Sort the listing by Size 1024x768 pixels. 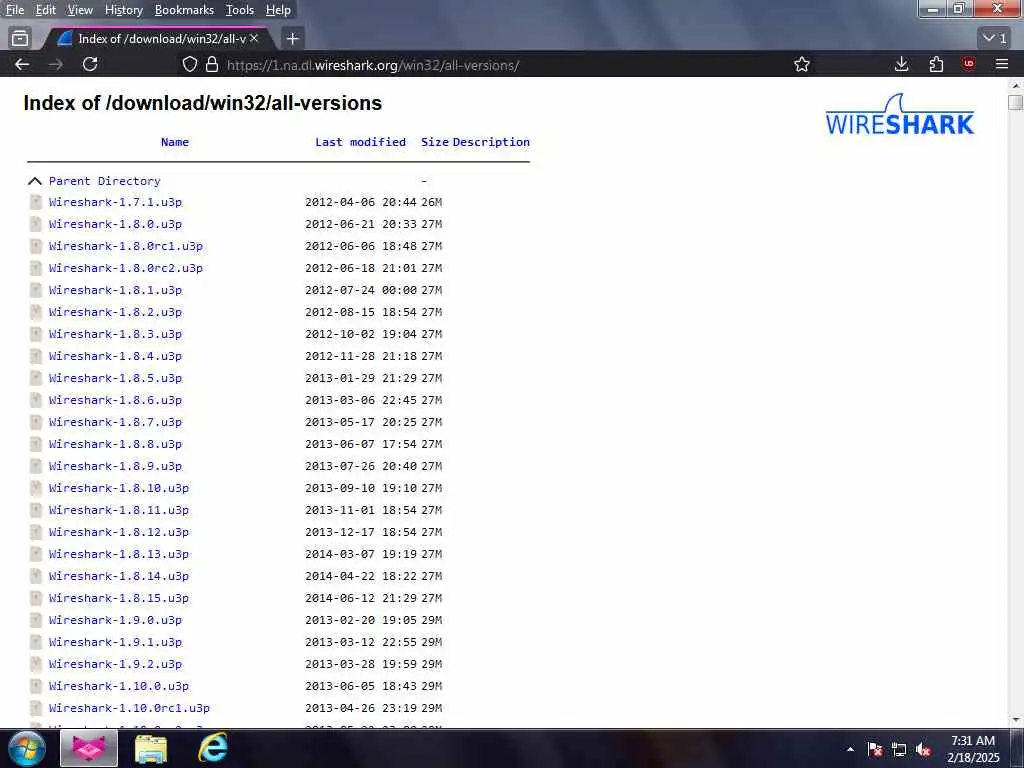point(435,142)
